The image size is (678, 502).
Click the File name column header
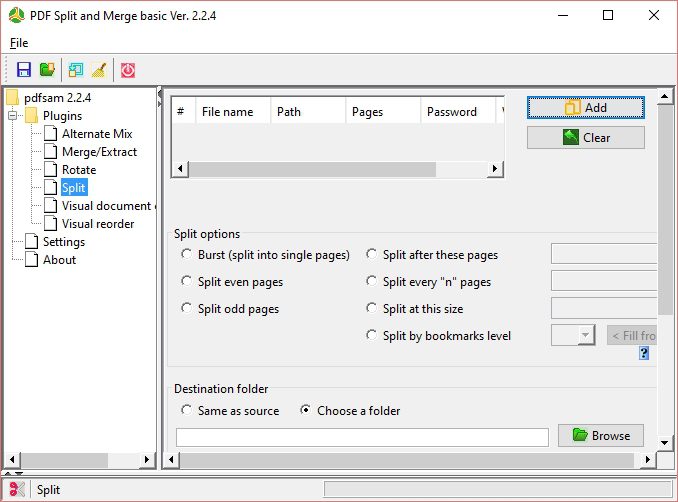pos(233,112)
